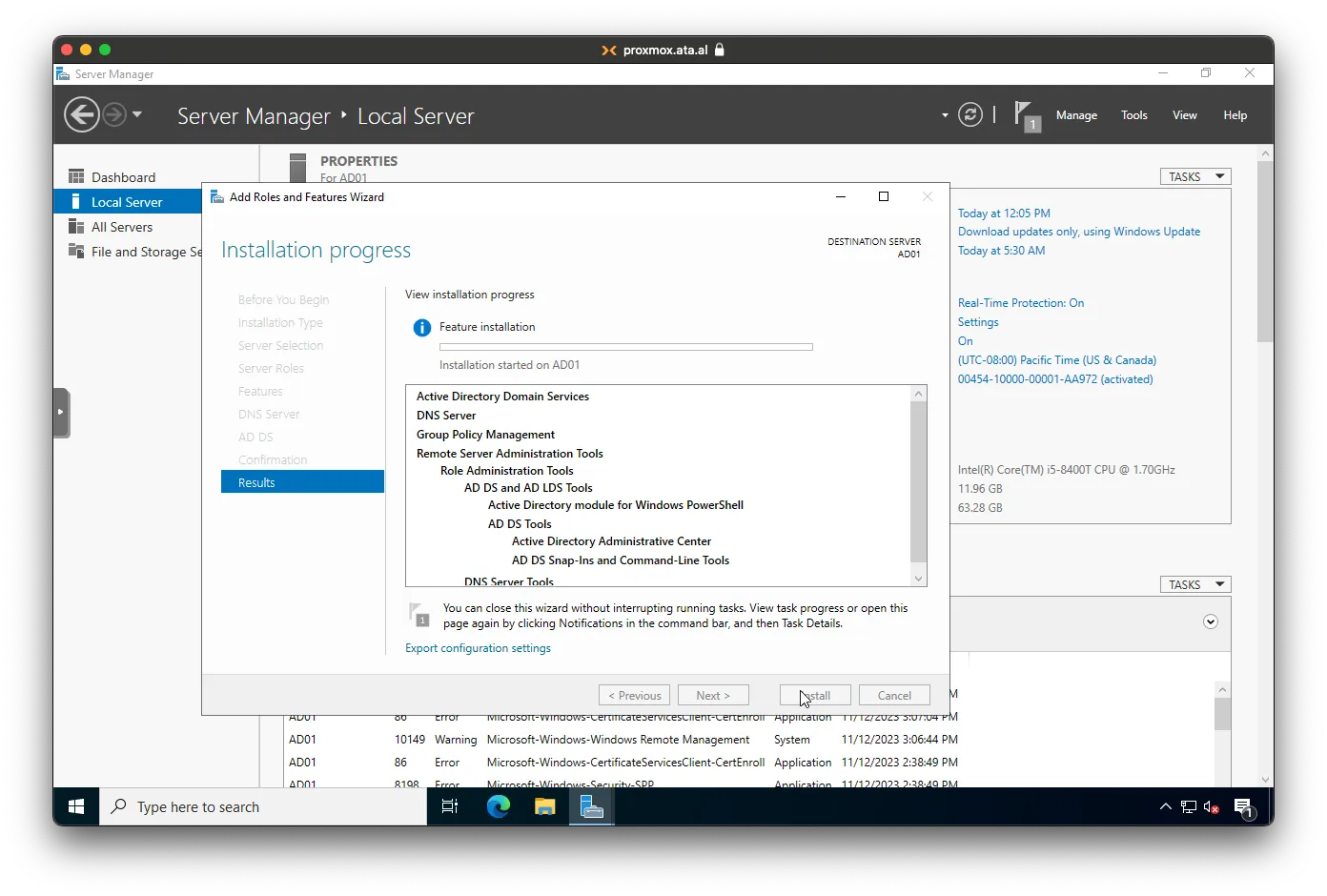Click the product ID activated link
1327x896 pixels.
tap(1054, 379)
